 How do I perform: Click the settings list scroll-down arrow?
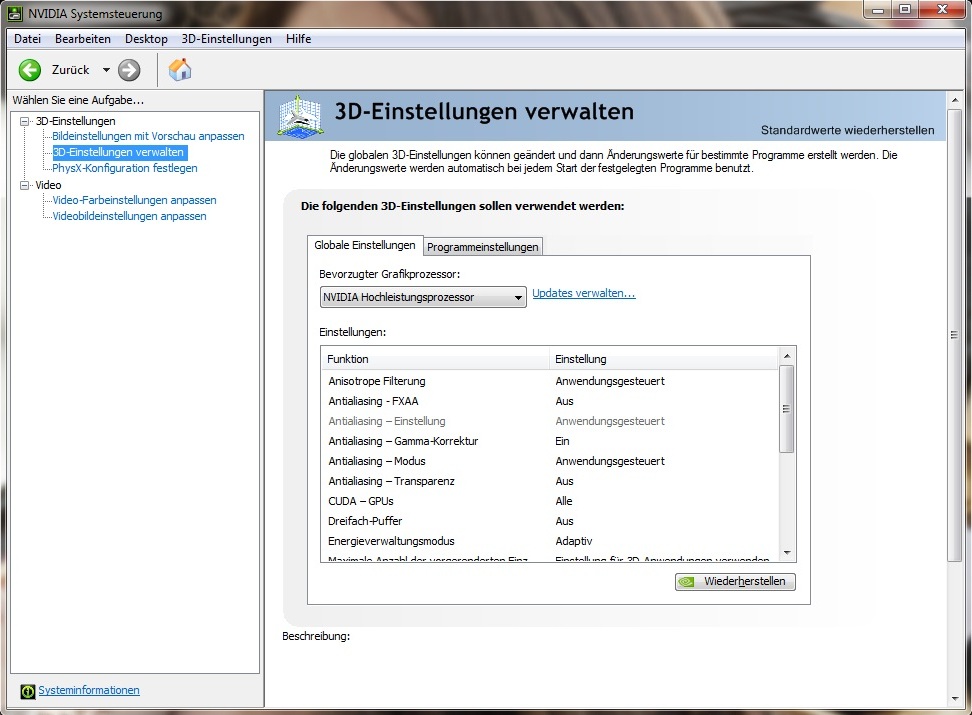tap(787, 553)
